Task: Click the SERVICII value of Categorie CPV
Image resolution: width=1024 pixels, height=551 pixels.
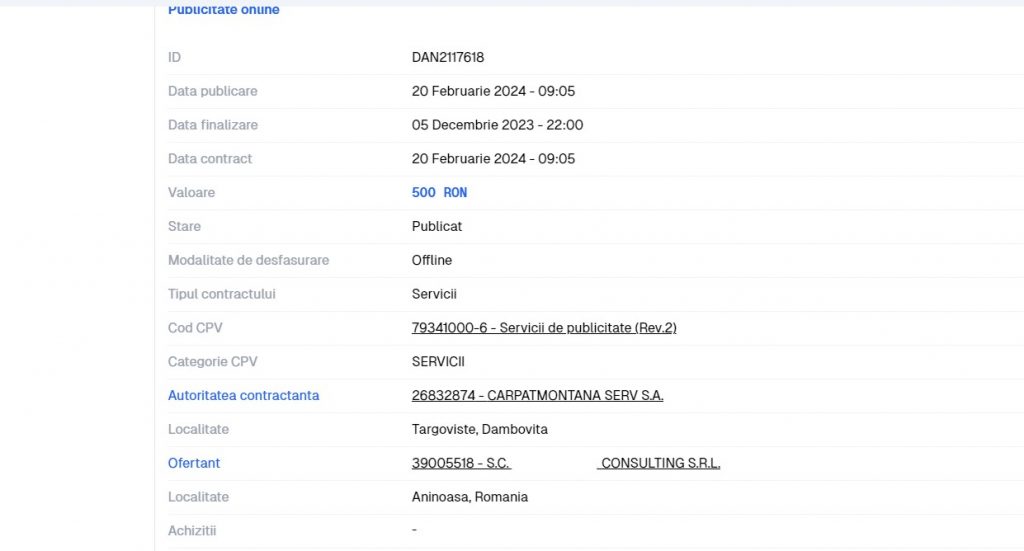Action: [x=438, y=362]
